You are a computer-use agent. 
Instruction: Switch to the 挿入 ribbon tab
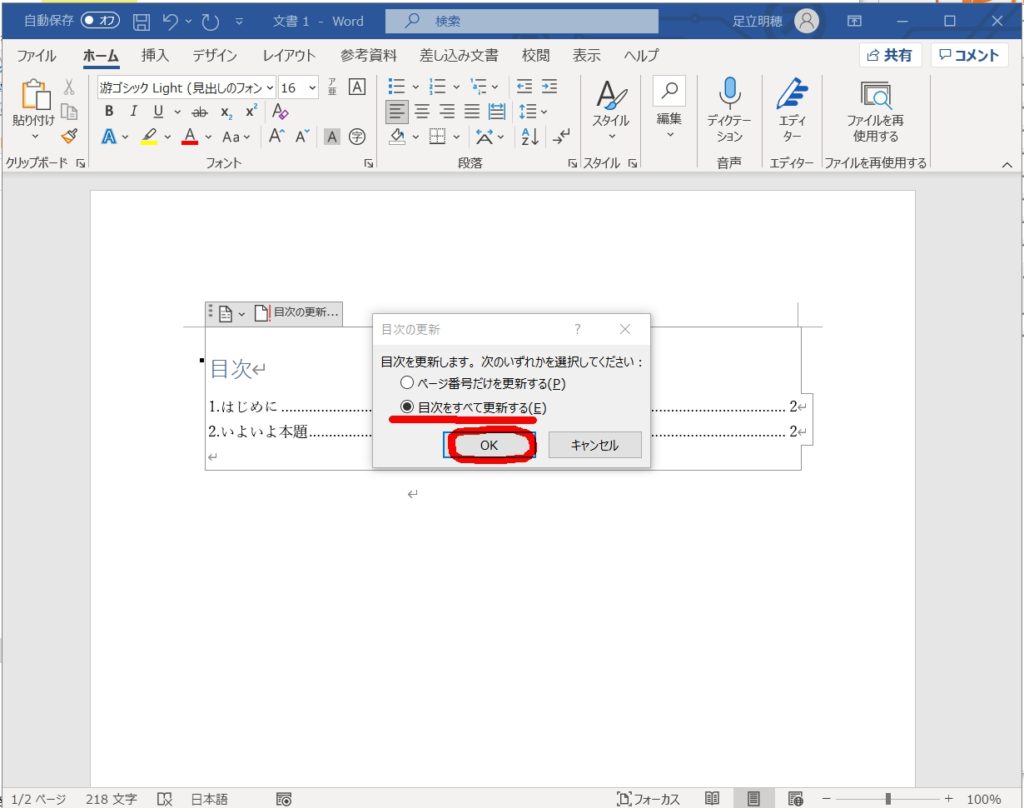tap(155, 56)
